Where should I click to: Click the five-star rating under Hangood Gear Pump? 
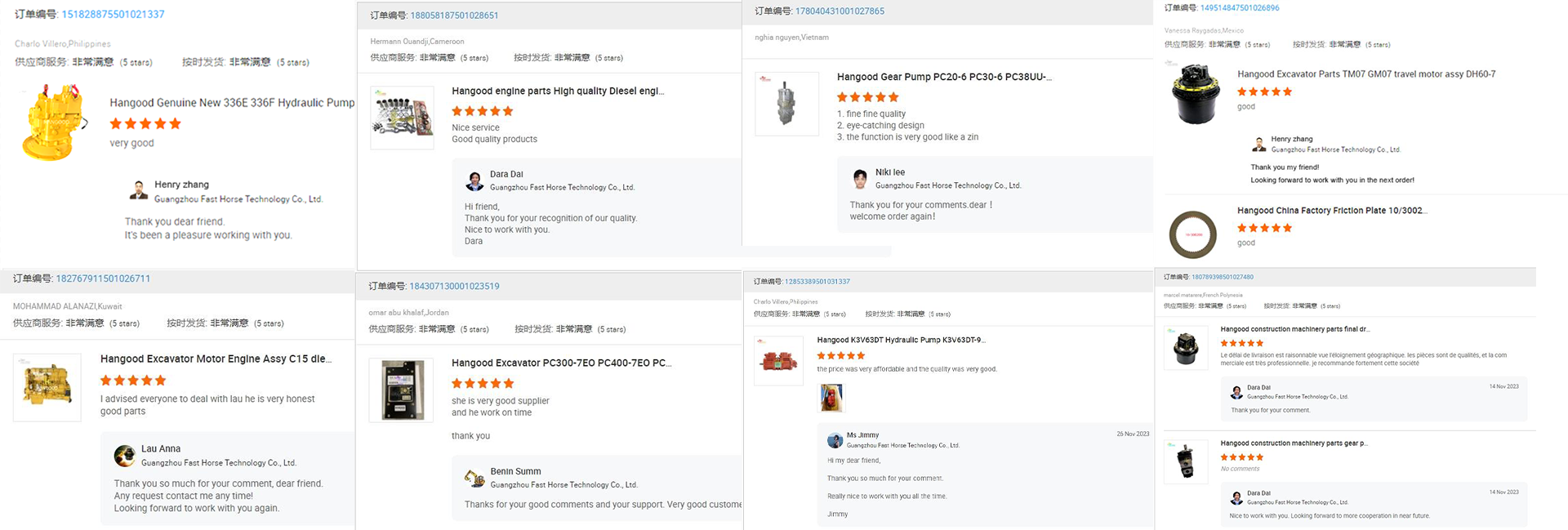867,97
